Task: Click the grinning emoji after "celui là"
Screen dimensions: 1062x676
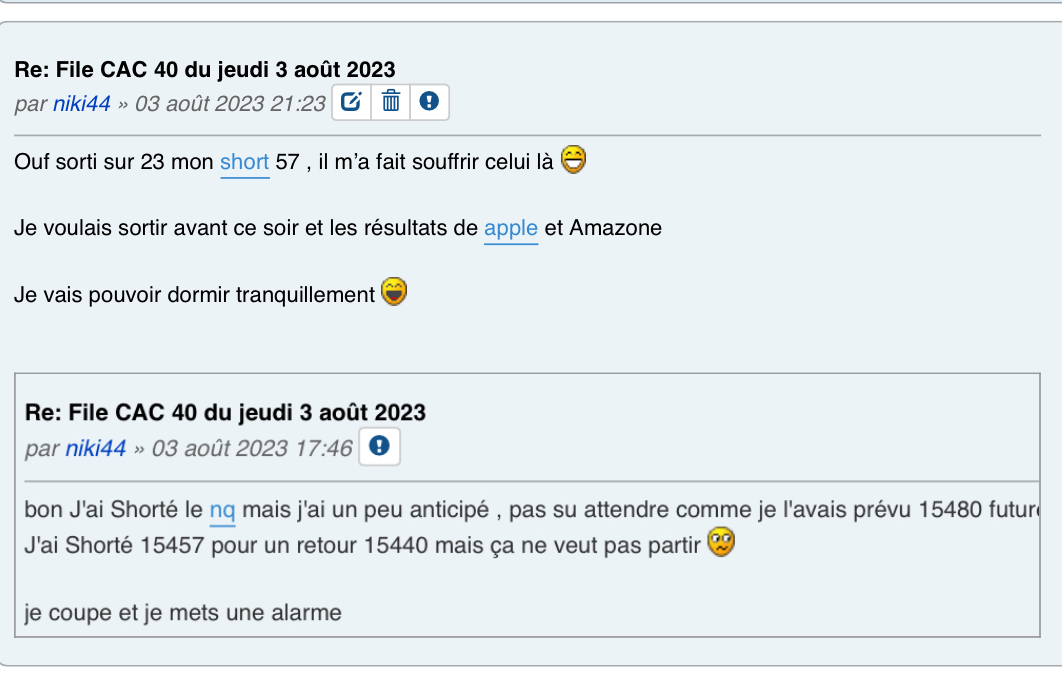Action: click(573, 160)
